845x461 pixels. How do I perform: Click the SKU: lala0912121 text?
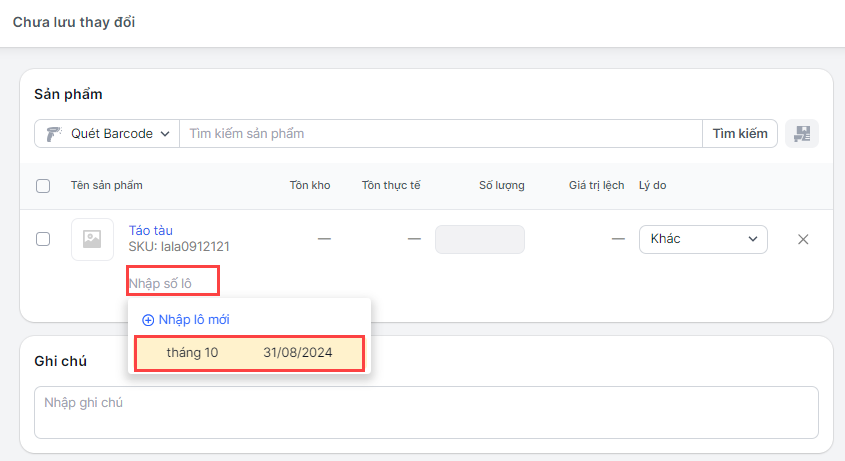(179, 246)
